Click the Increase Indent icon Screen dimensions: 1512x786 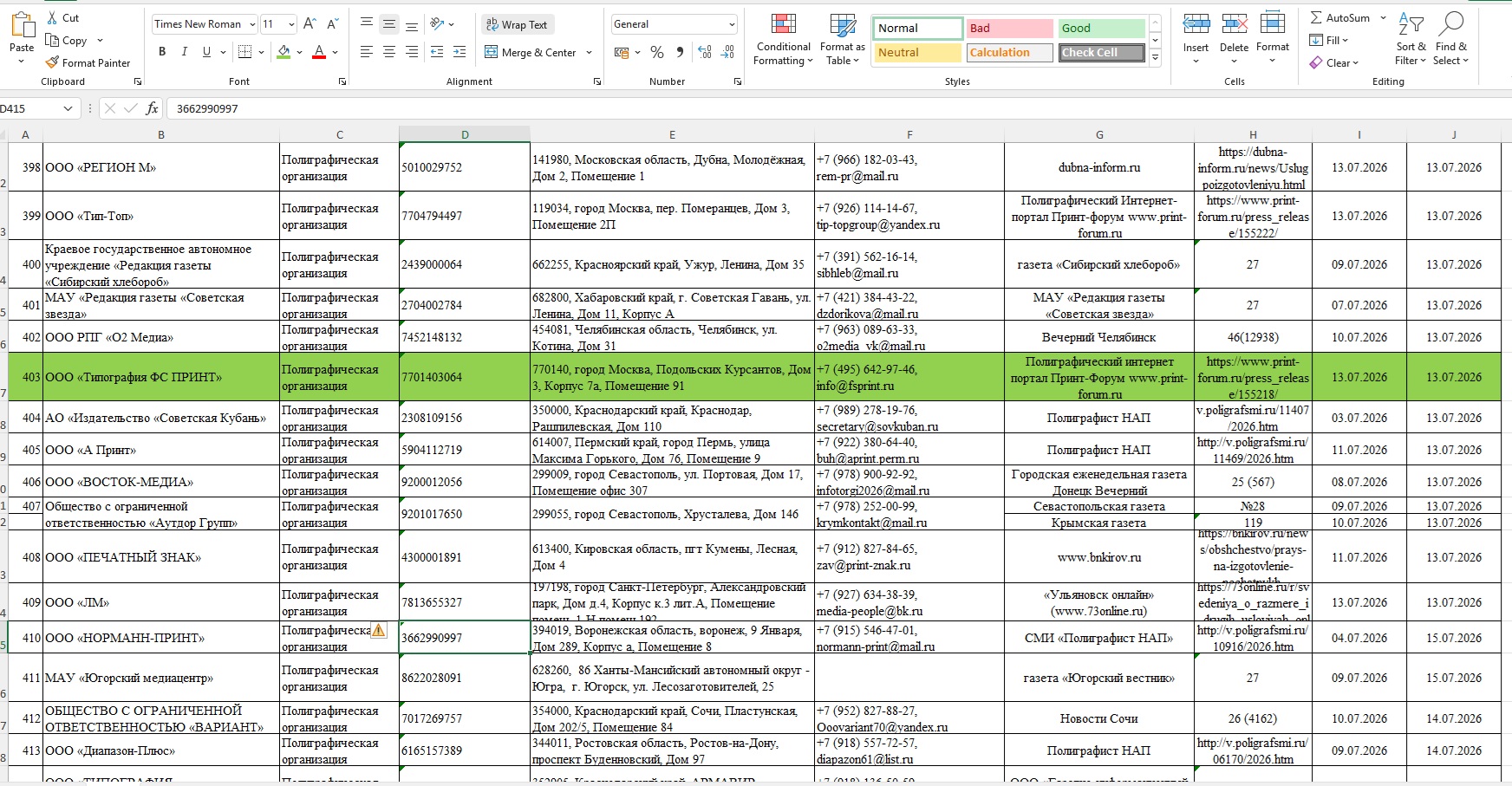click(x=459, y=52)
